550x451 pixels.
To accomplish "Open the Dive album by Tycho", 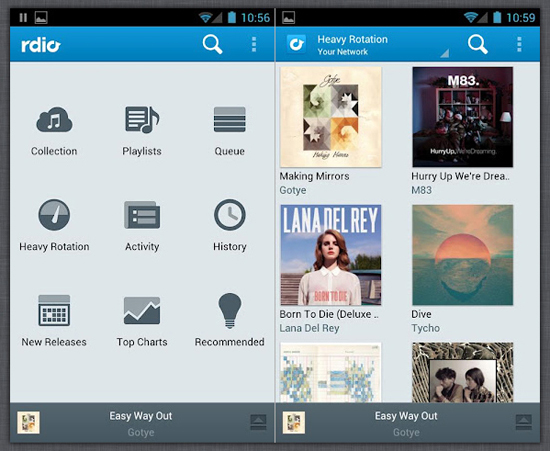I will [463, 255].
